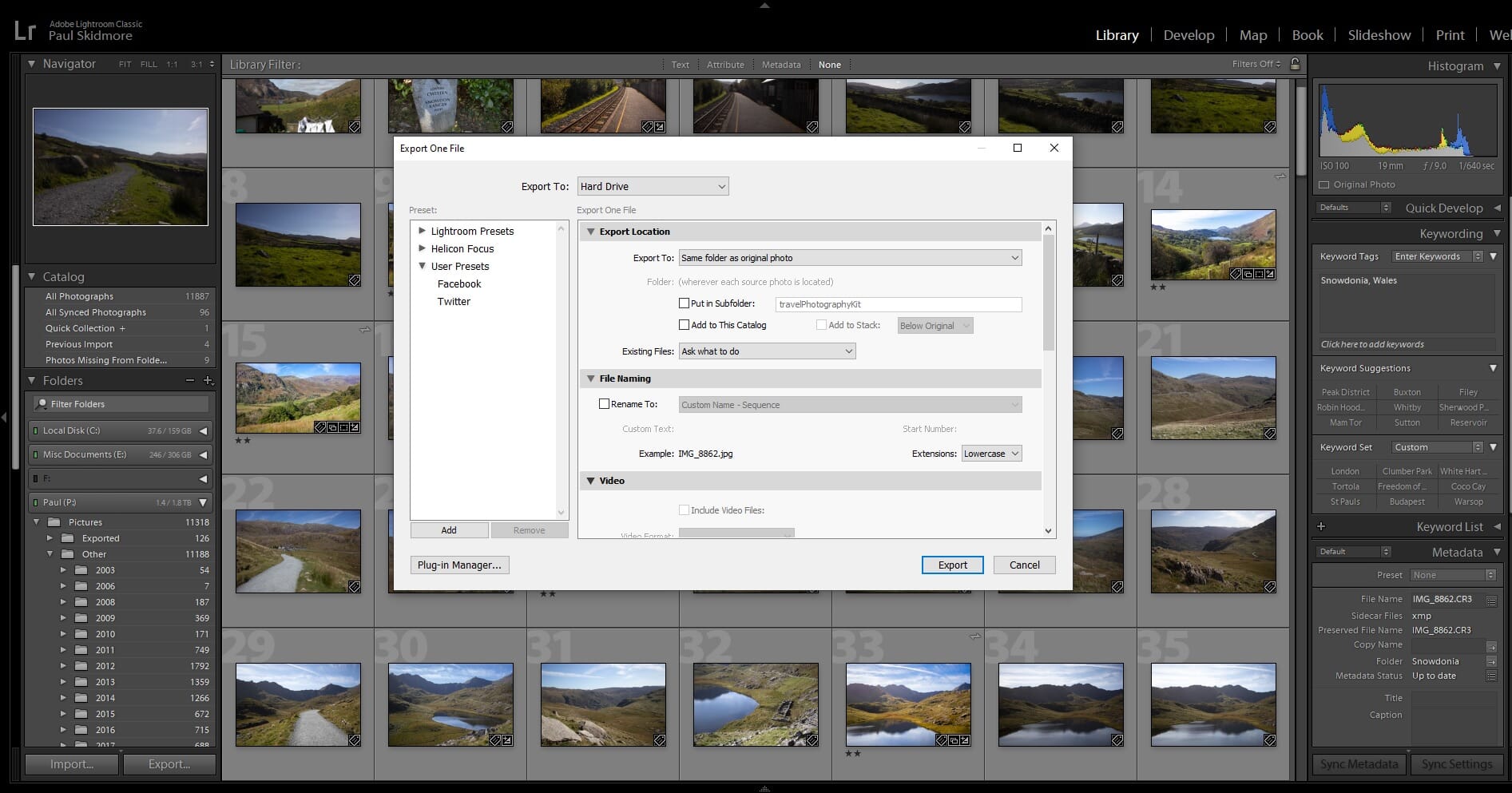Screen dimensions: 1512x793
Task: Check the Add to This Catalog option
Action: pyautogui.click(x=684, y=325)
